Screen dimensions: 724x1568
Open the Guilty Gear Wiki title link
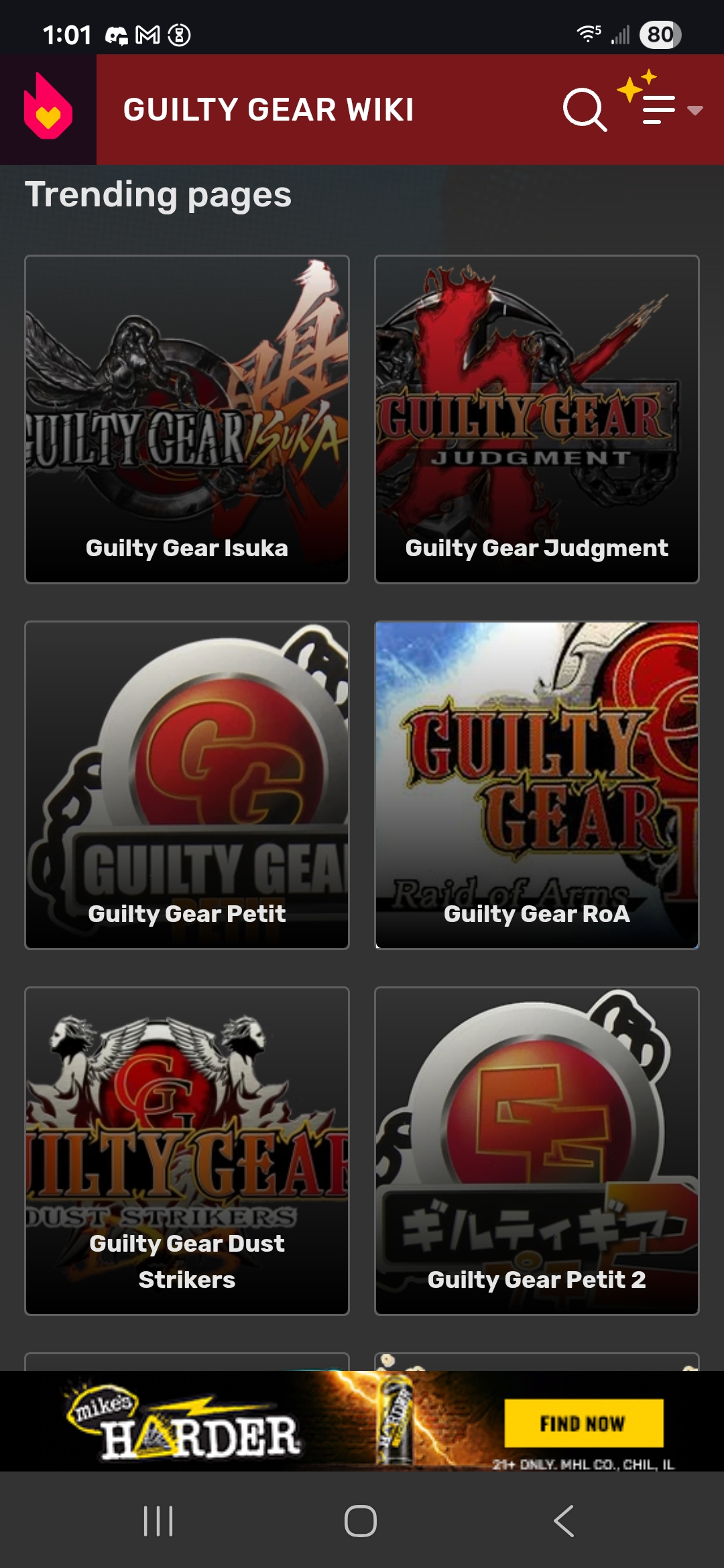[268, 110]
